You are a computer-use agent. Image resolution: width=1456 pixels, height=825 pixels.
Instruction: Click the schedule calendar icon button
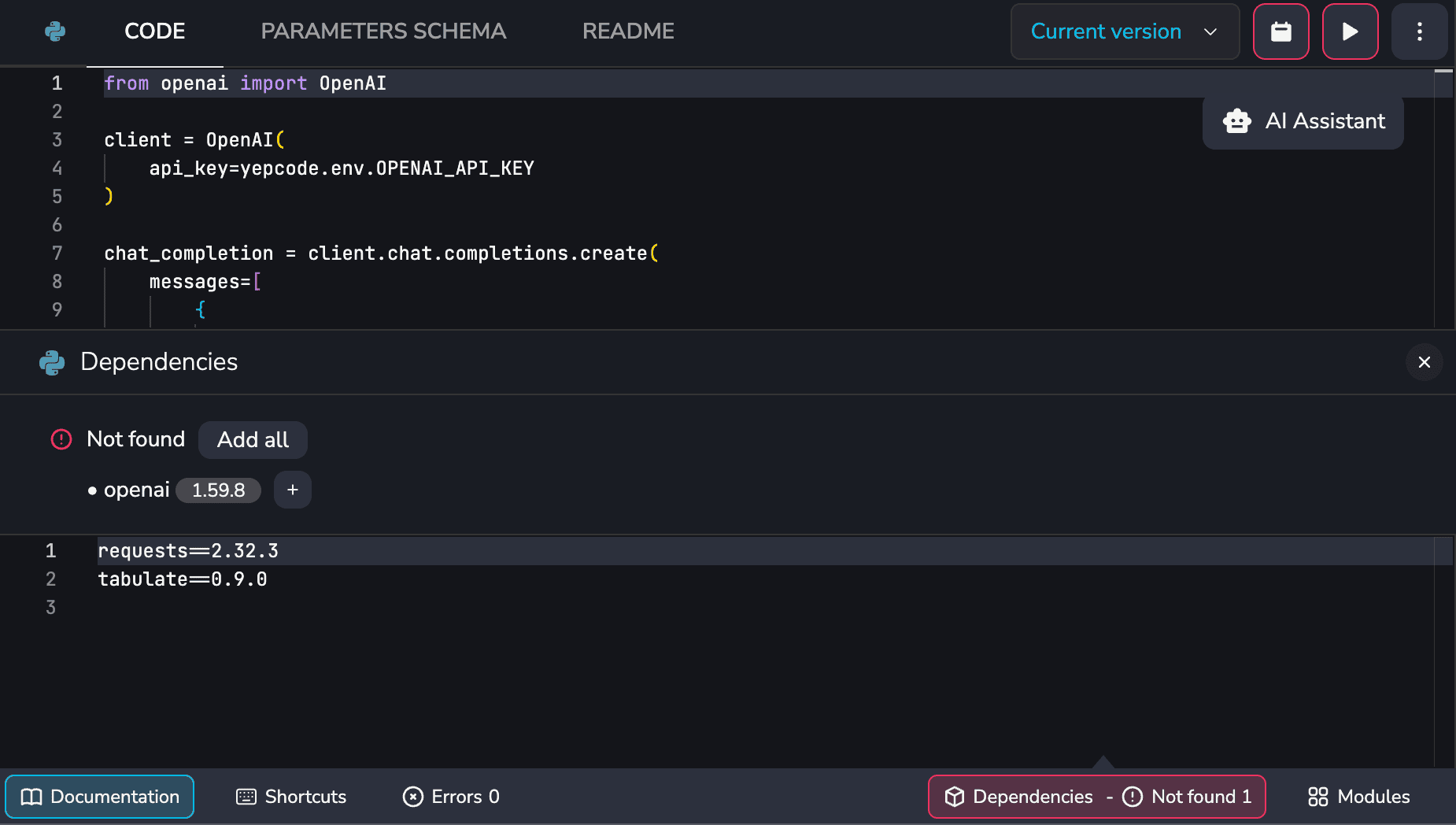tap(1281, 31)
